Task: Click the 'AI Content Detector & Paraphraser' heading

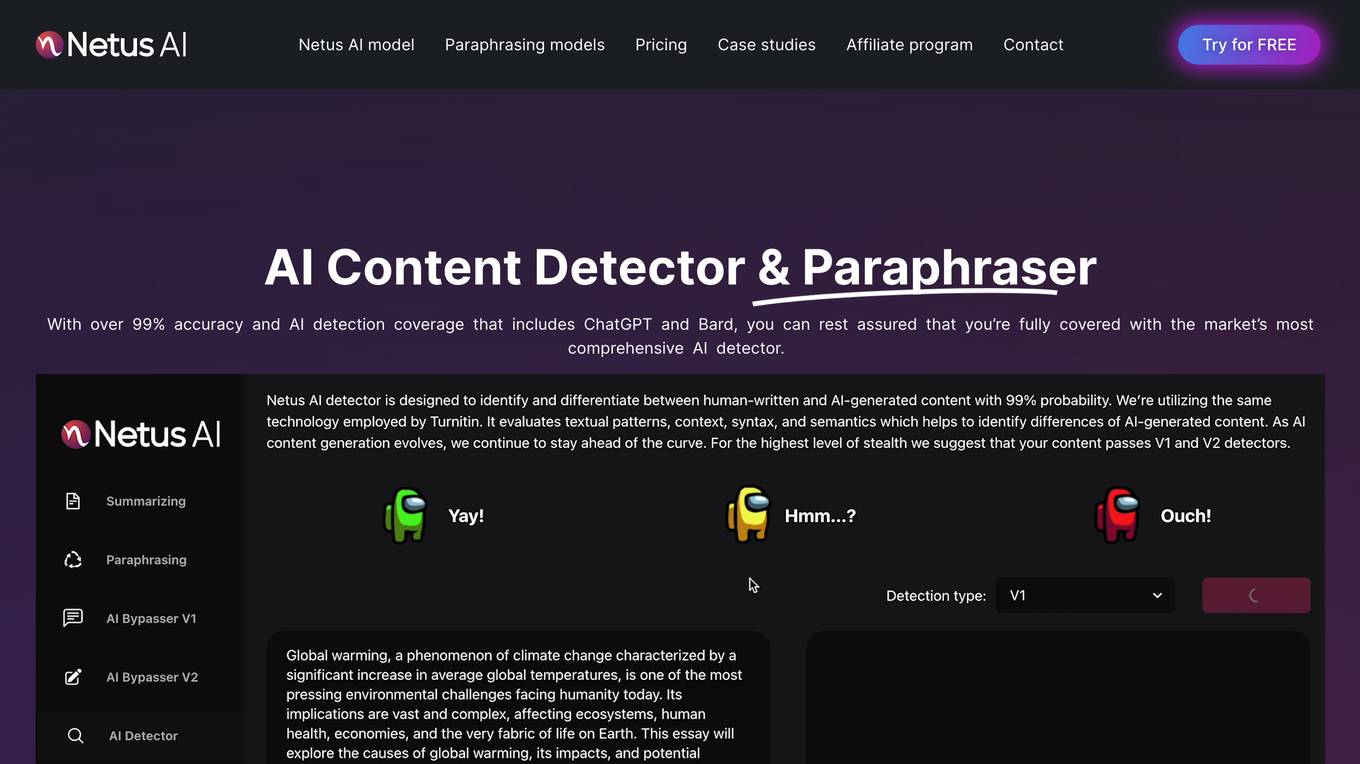Action: [680, 267]
